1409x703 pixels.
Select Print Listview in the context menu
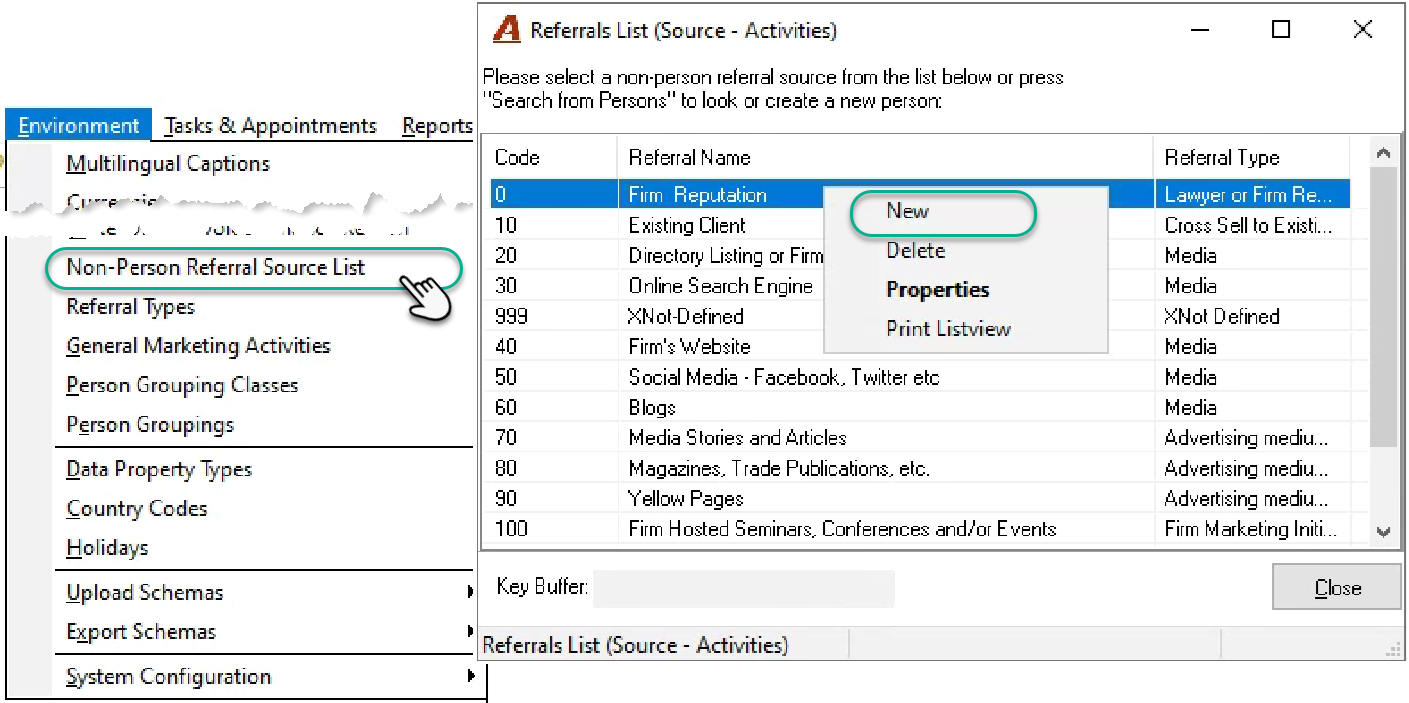[948, 329]
